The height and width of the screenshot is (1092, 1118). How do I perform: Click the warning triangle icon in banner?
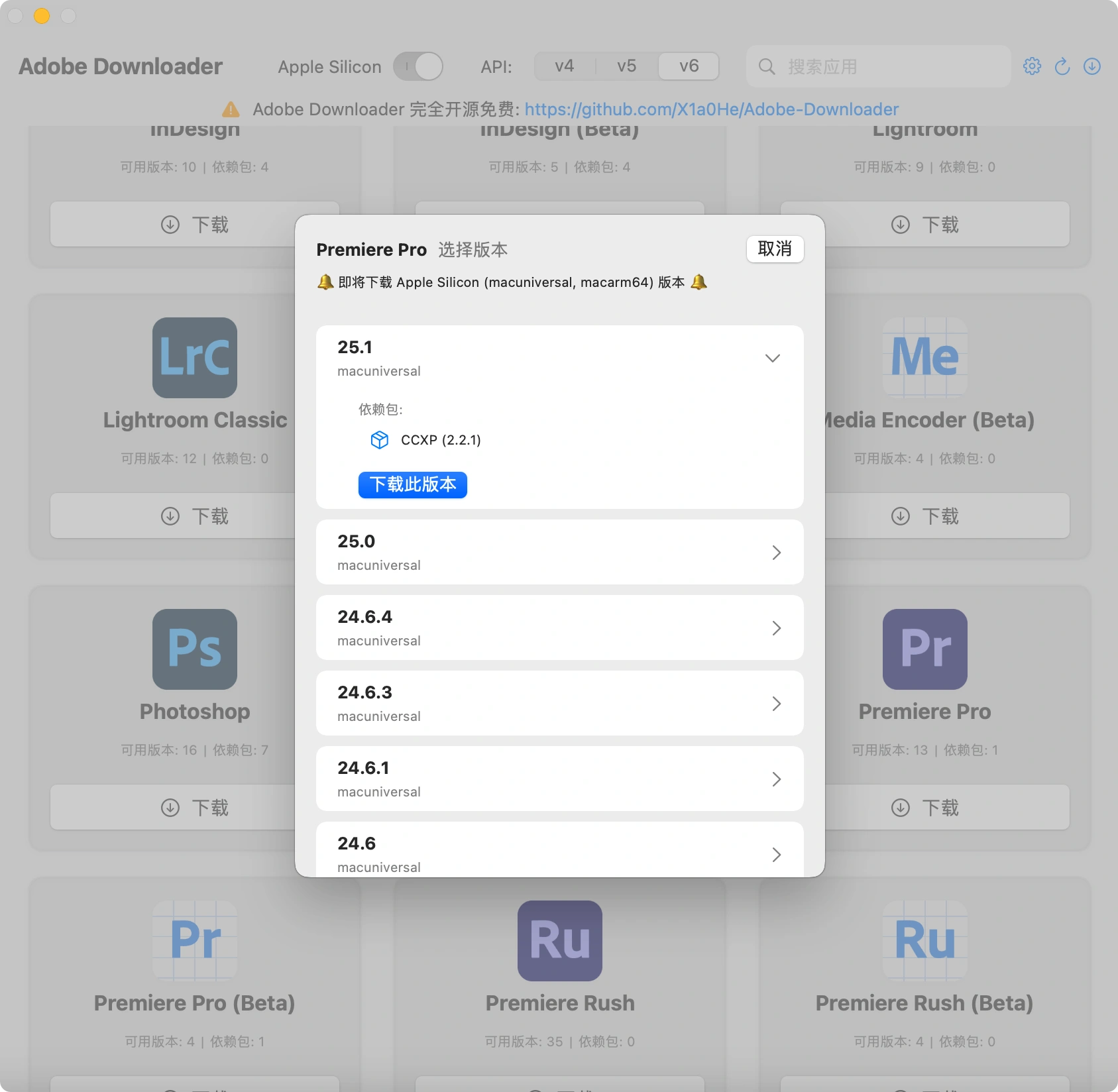pyautogui.click(x=231, y=109)
